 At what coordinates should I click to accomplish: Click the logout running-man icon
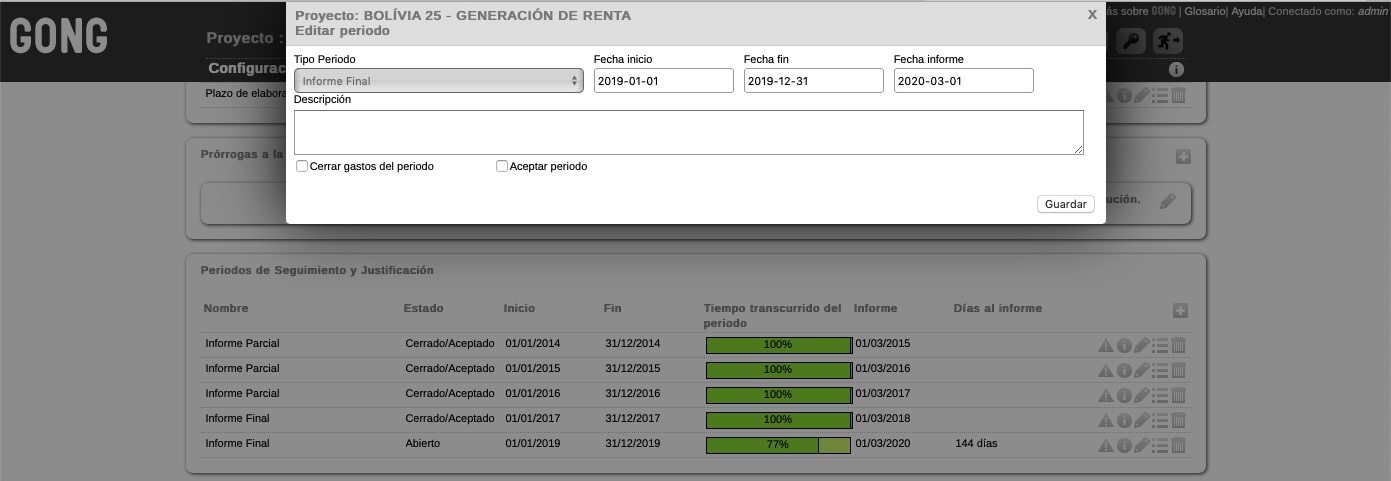(x=1167, y=41)
